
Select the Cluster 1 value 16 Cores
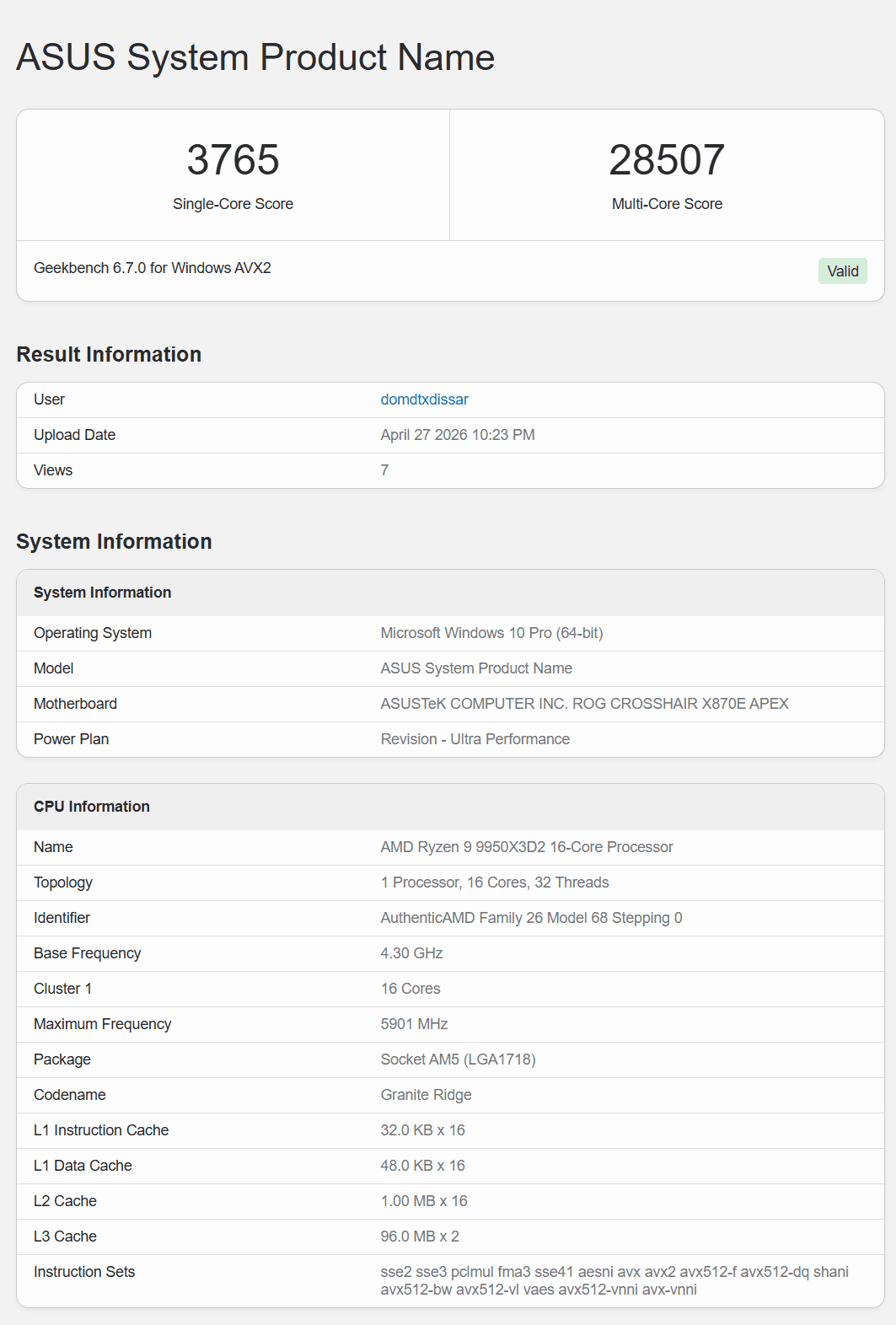410,989
